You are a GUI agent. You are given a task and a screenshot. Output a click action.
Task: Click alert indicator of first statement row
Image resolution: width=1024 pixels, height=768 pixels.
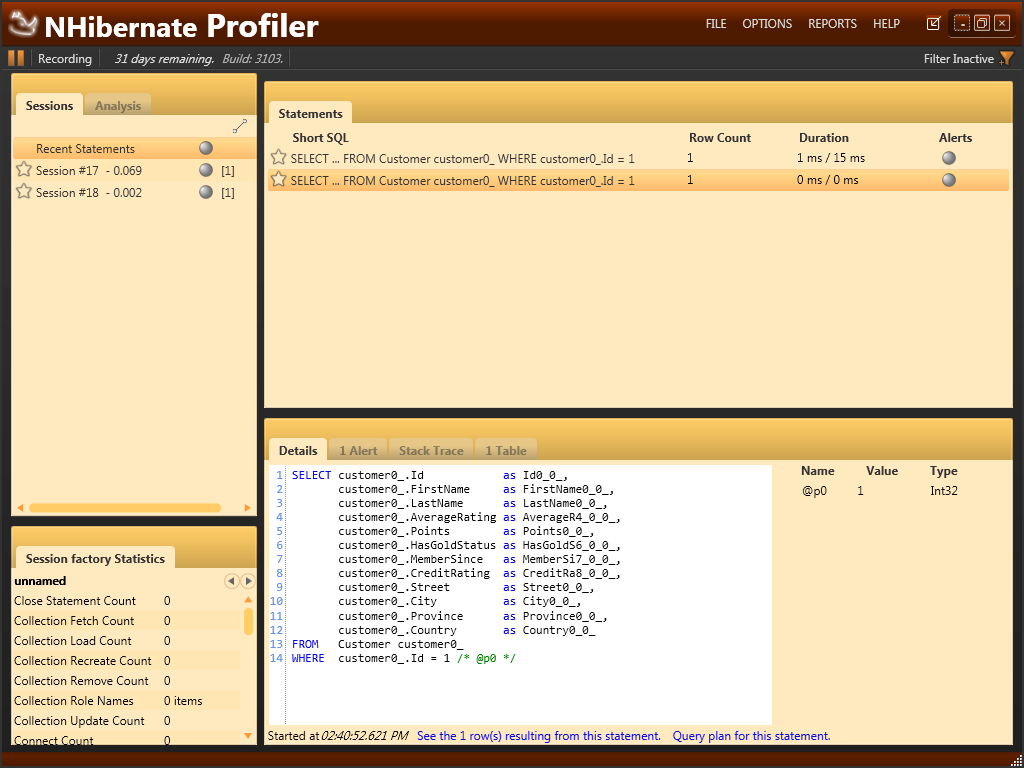949,158
